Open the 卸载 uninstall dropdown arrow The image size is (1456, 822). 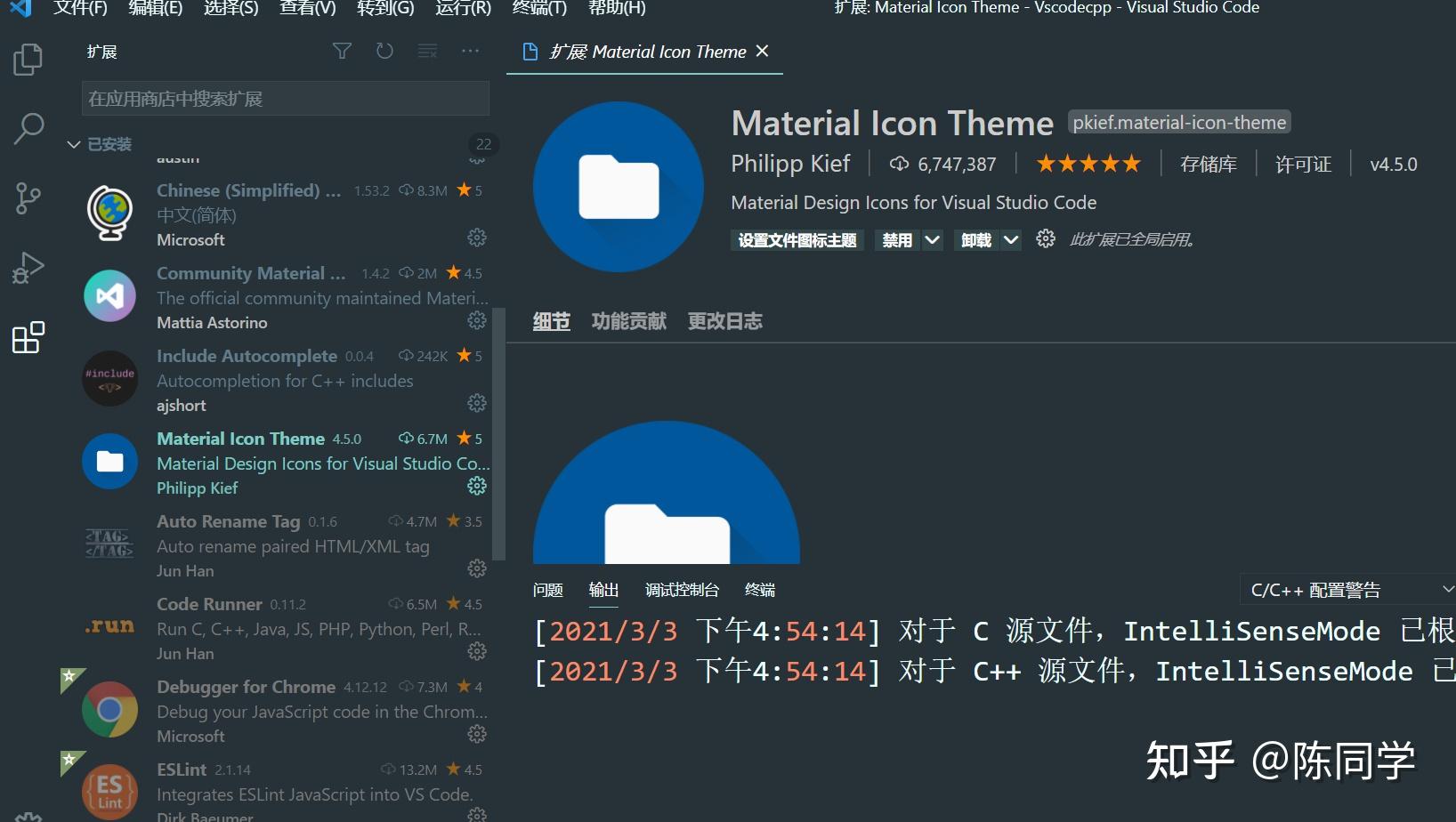tap(1011, 239)
